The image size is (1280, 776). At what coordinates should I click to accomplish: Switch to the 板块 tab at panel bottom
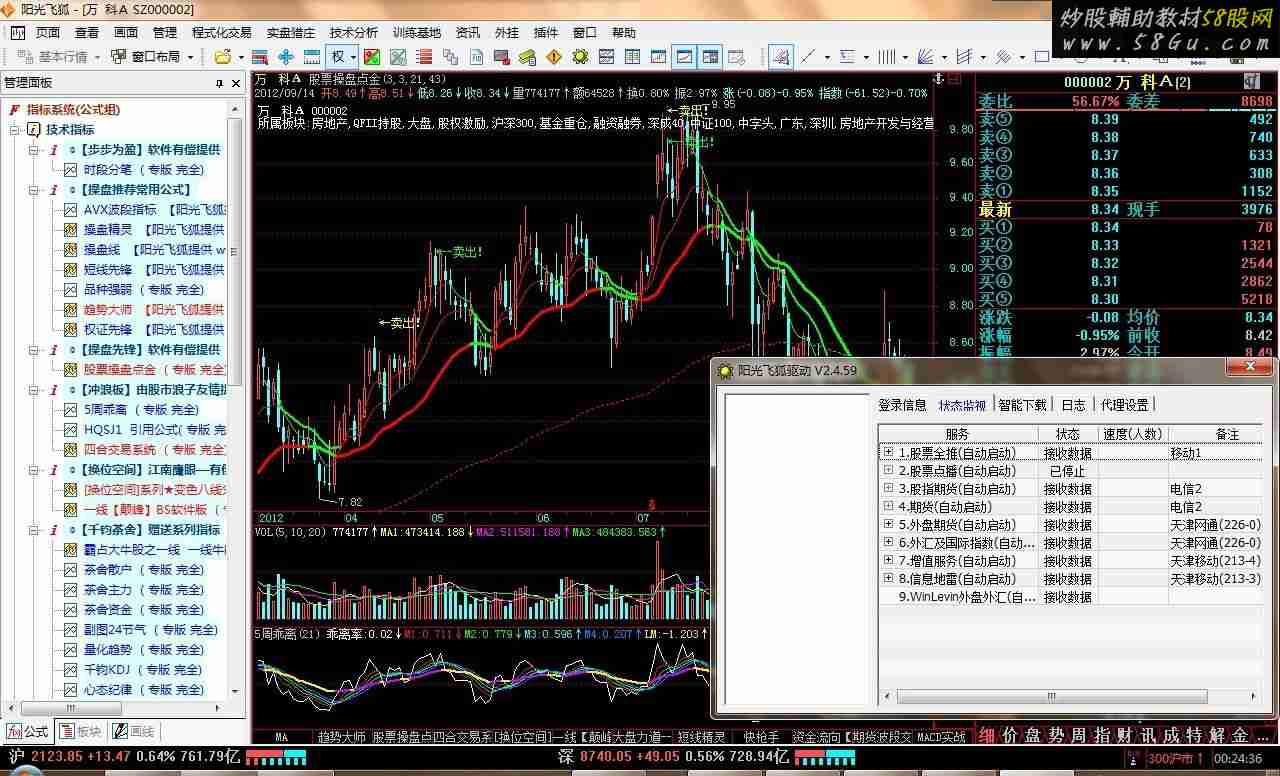(x=79, y=731)
